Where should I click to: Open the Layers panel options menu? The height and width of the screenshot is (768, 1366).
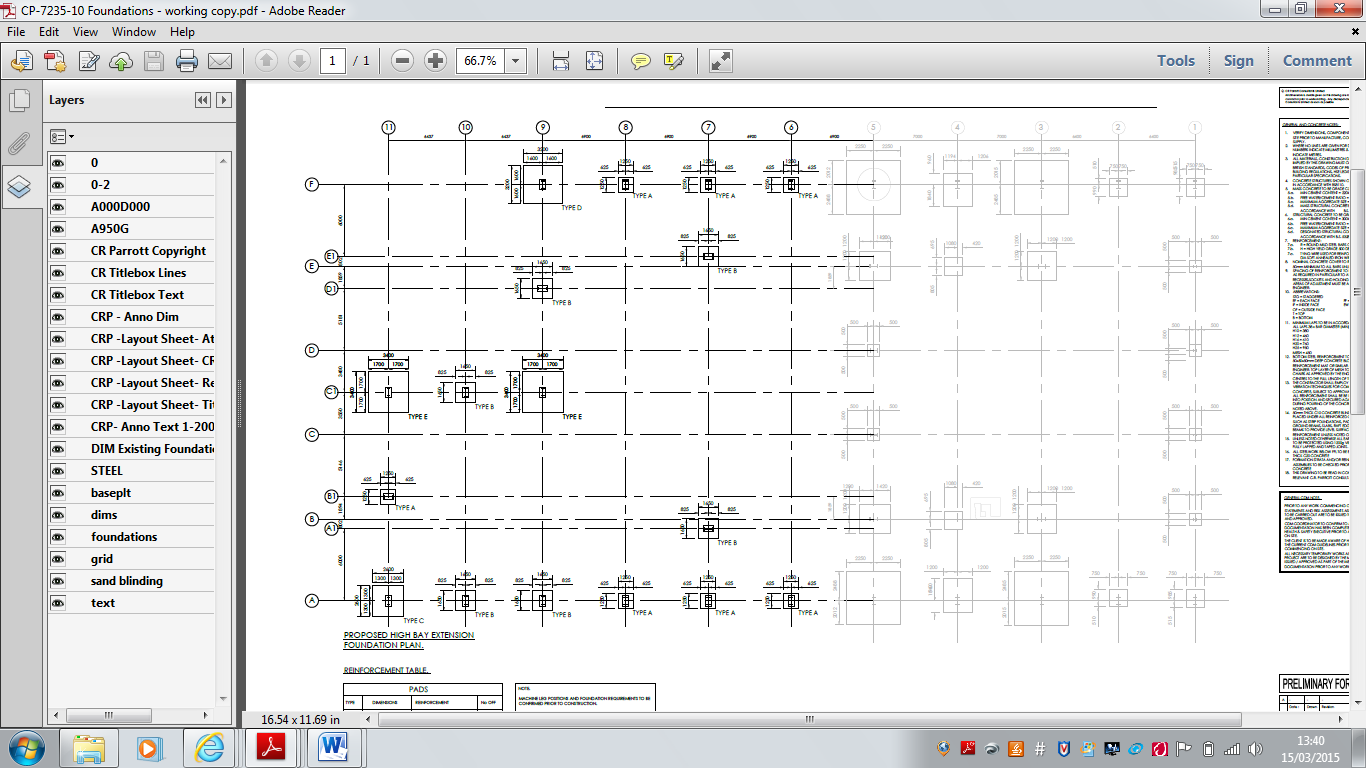coord(62,136)
